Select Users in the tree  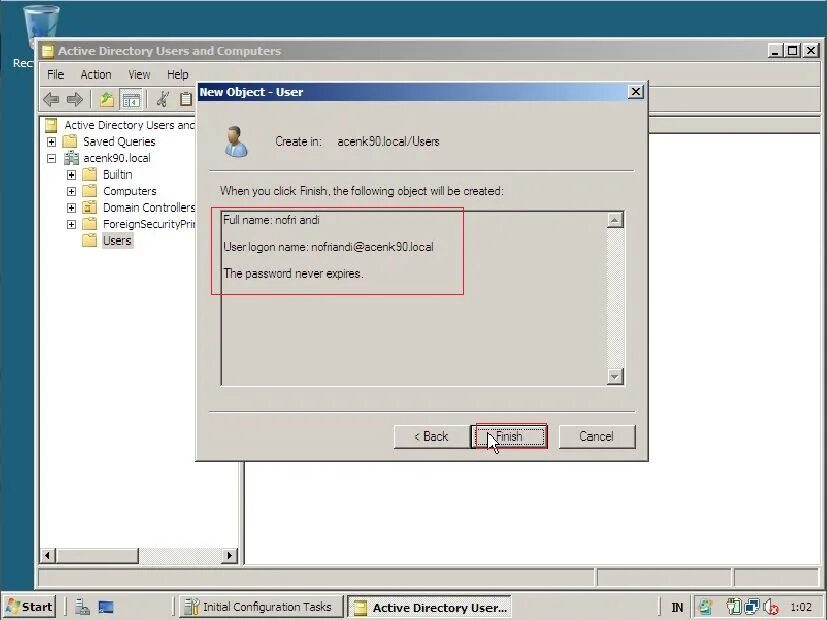117,240
